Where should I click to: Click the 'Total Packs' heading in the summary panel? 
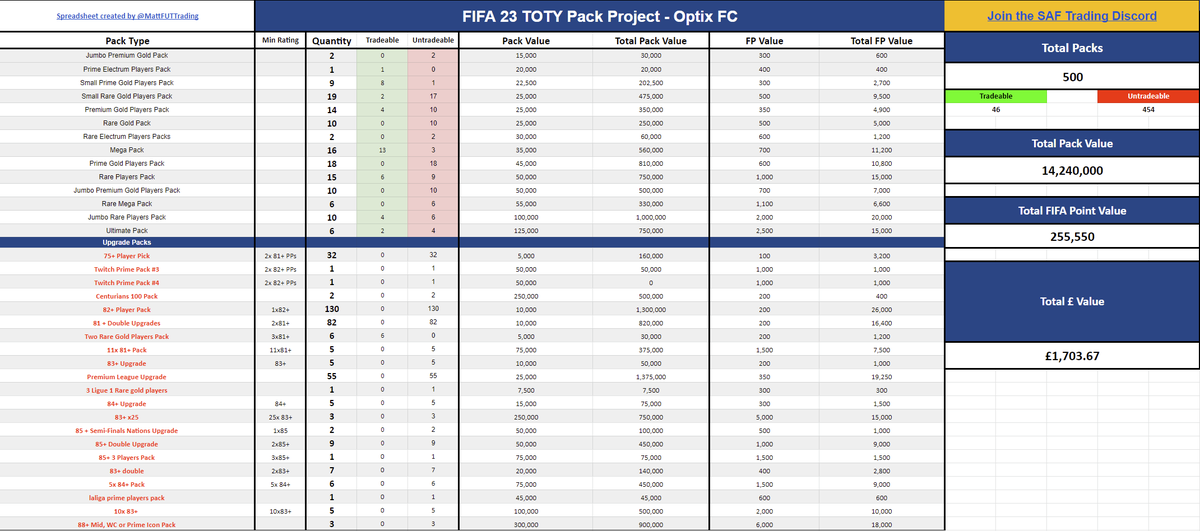1072,48
